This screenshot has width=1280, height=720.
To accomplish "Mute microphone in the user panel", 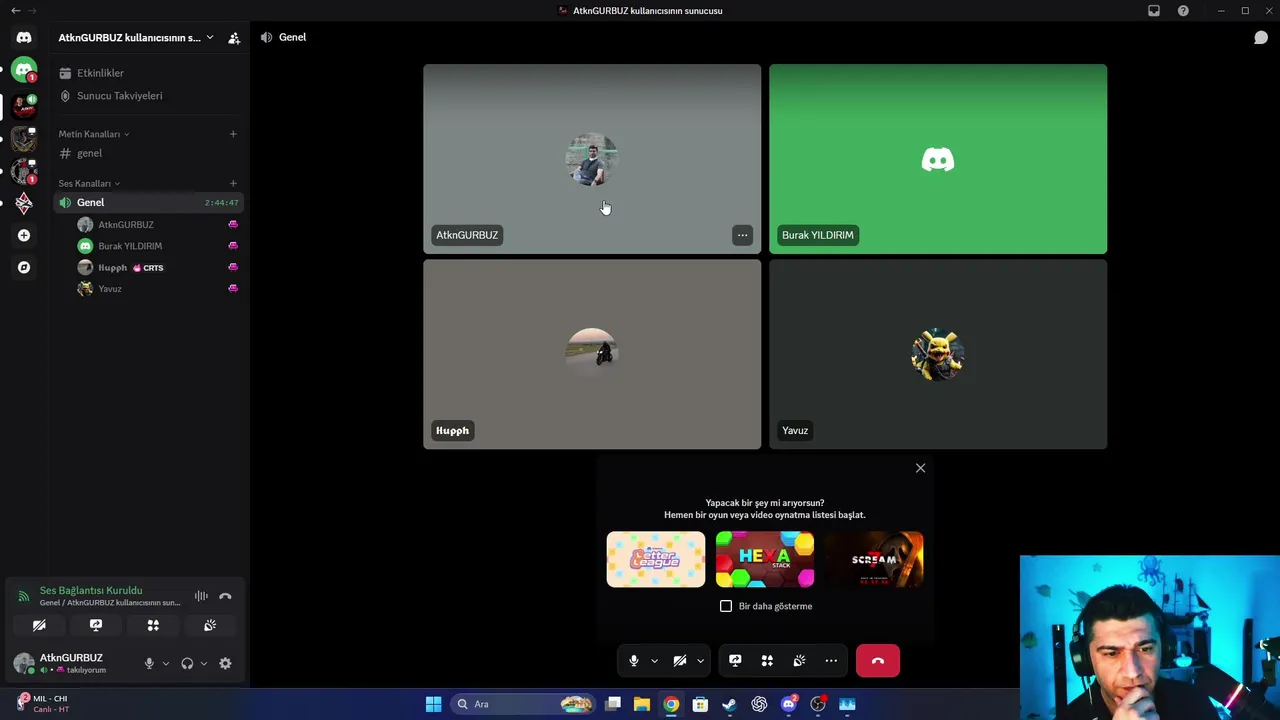I will pyautogui.click(x=149, y=663).
